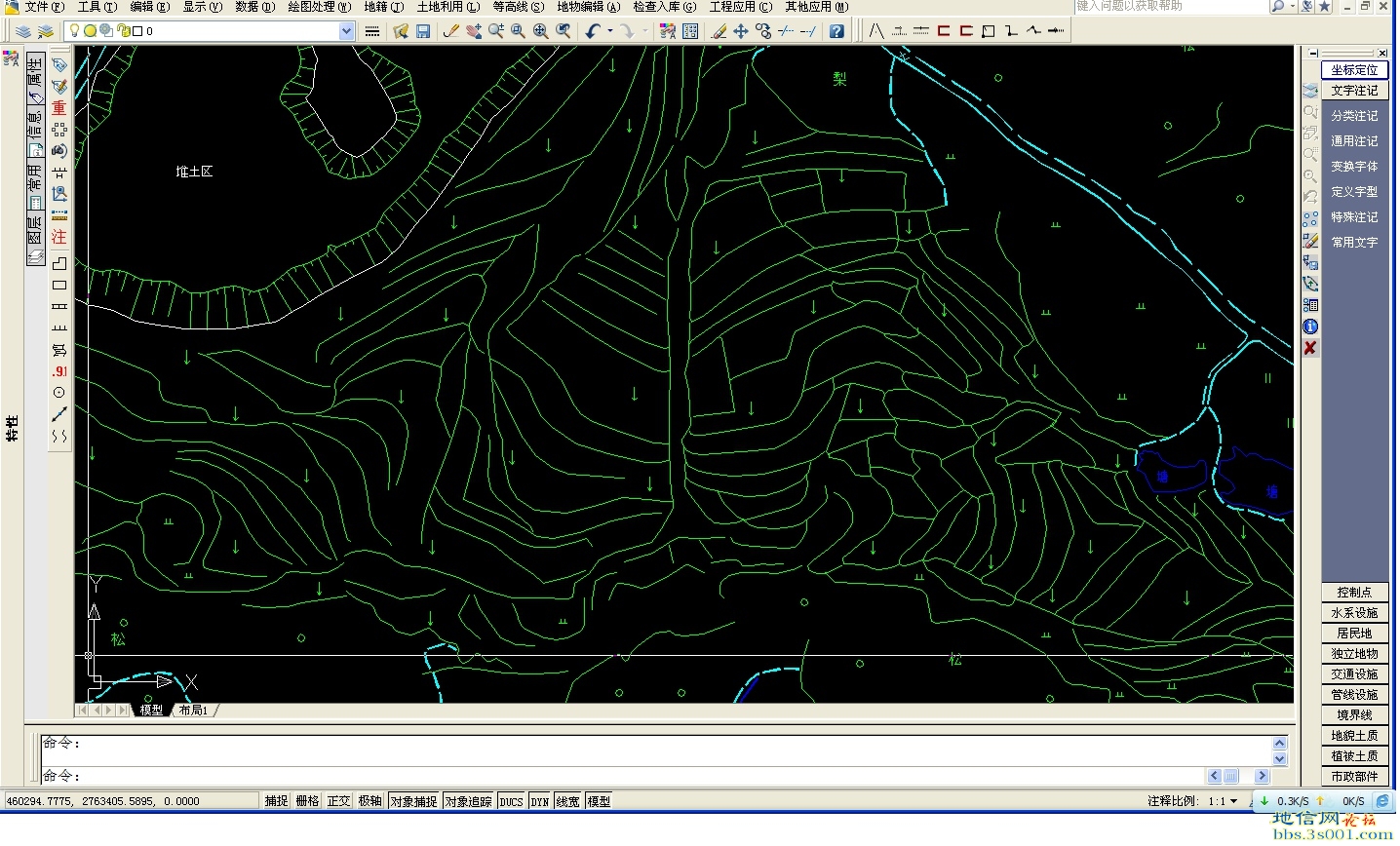Screen dimensions: 1400x846
Task: Select the red '注' annotation icon
Action: coord(59,237)
